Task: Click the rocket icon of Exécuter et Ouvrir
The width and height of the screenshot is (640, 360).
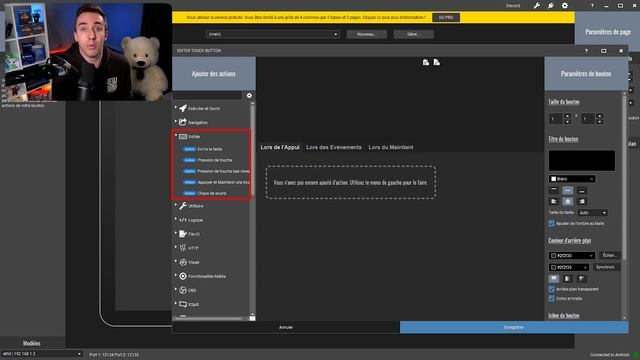Action: (183, 108)
